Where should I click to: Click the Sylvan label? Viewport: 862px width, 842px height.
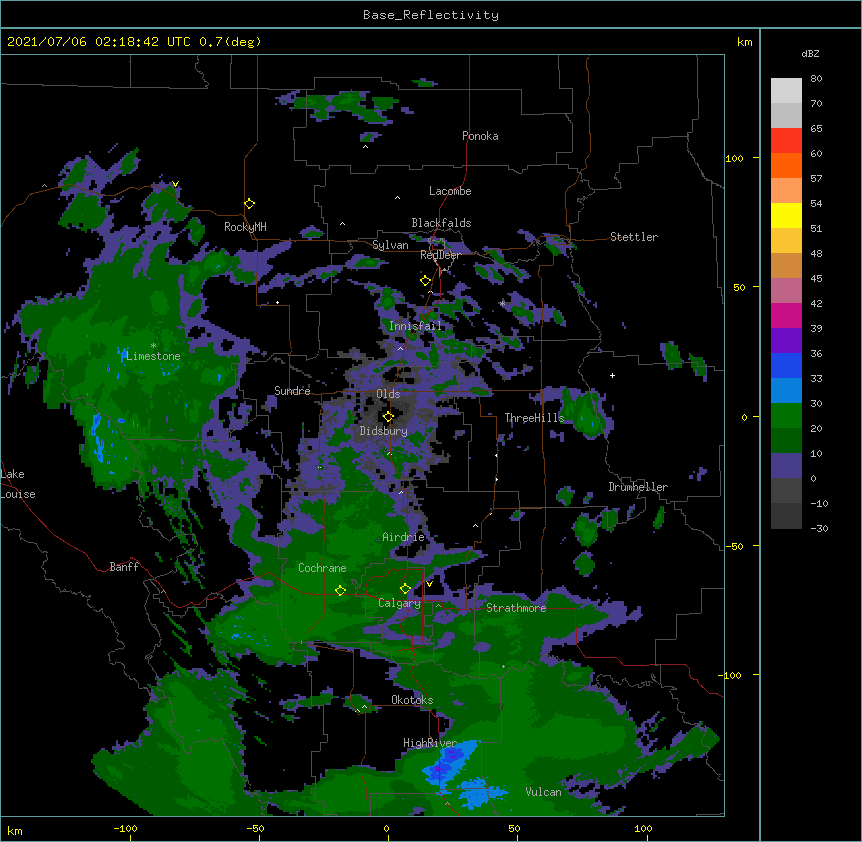[x=390, y=245]
